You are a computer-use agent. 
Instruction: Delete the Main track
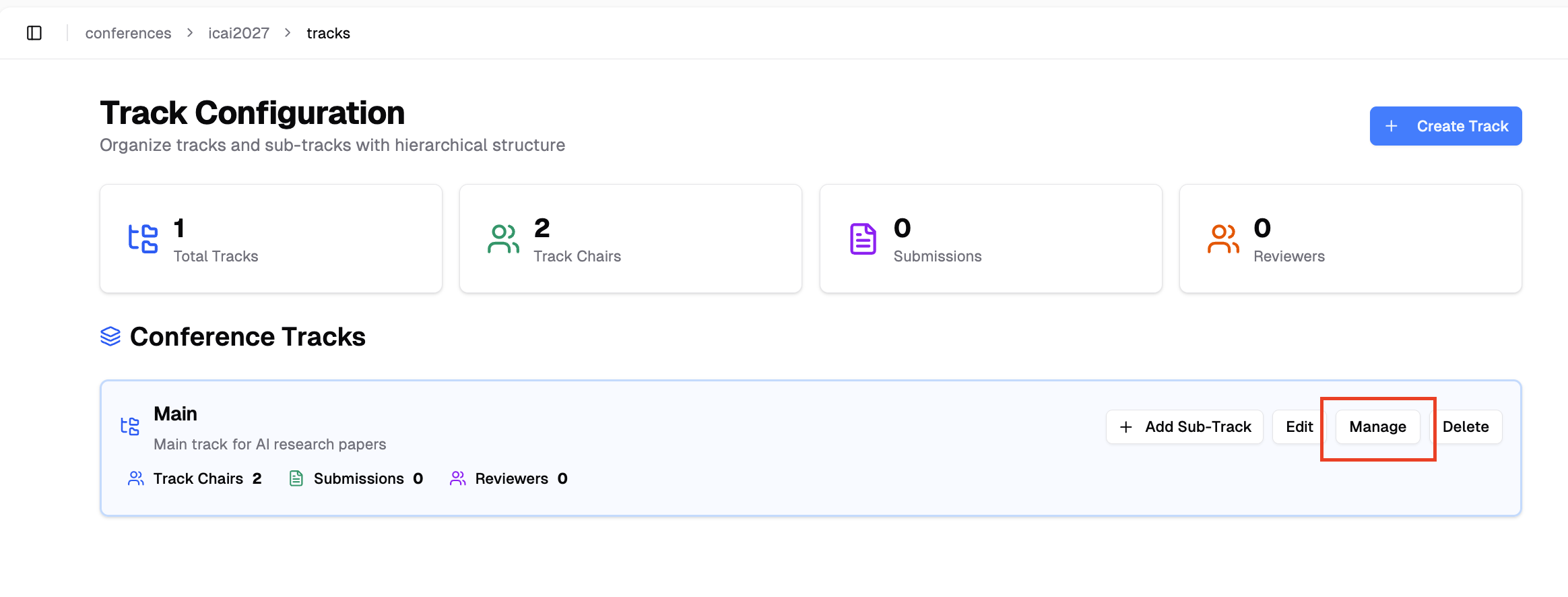1466,427
